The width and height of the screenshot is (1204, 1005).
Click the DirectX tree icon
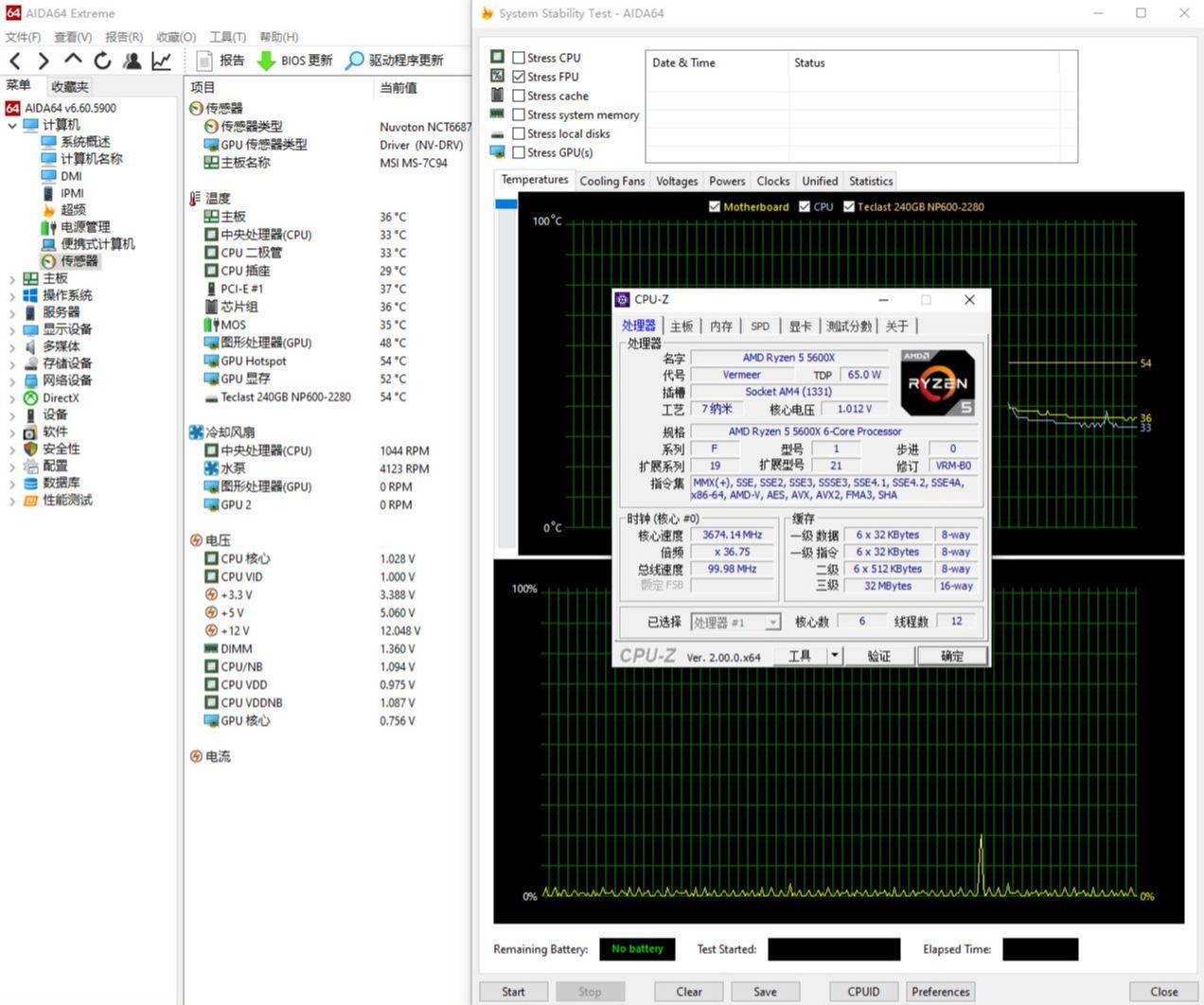(x=30, y=398)
